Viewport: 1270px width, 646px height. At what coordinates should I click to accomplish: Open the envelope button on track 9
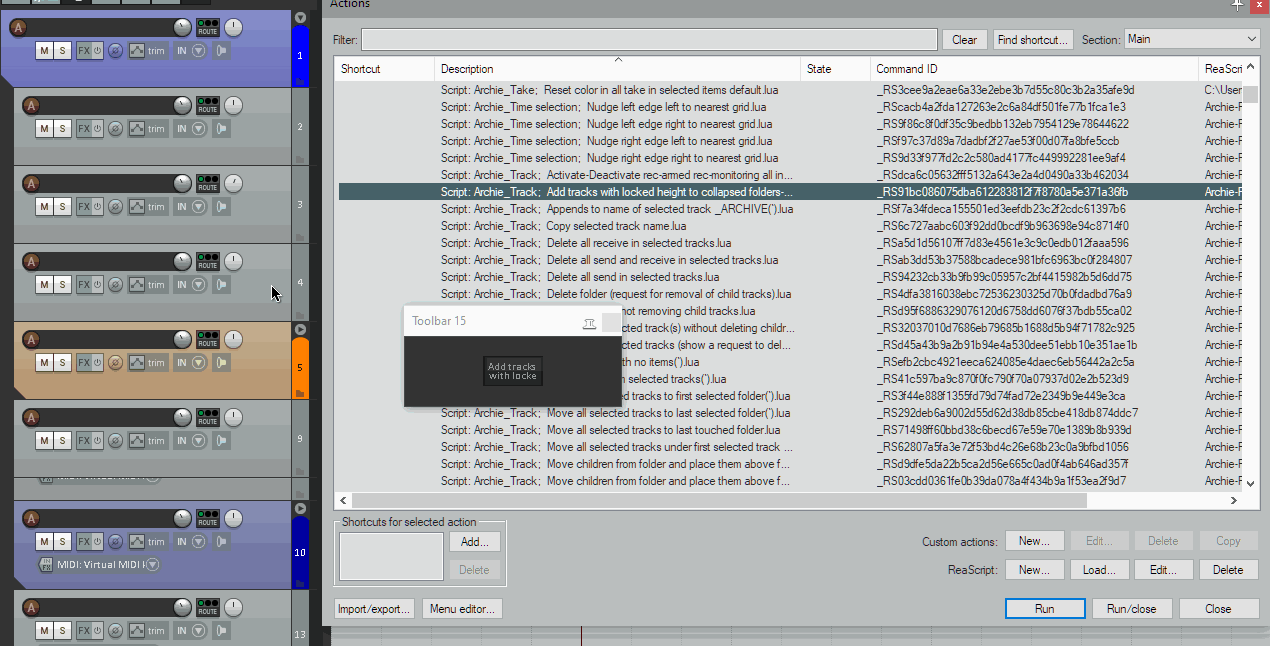(x=137, y=440)
